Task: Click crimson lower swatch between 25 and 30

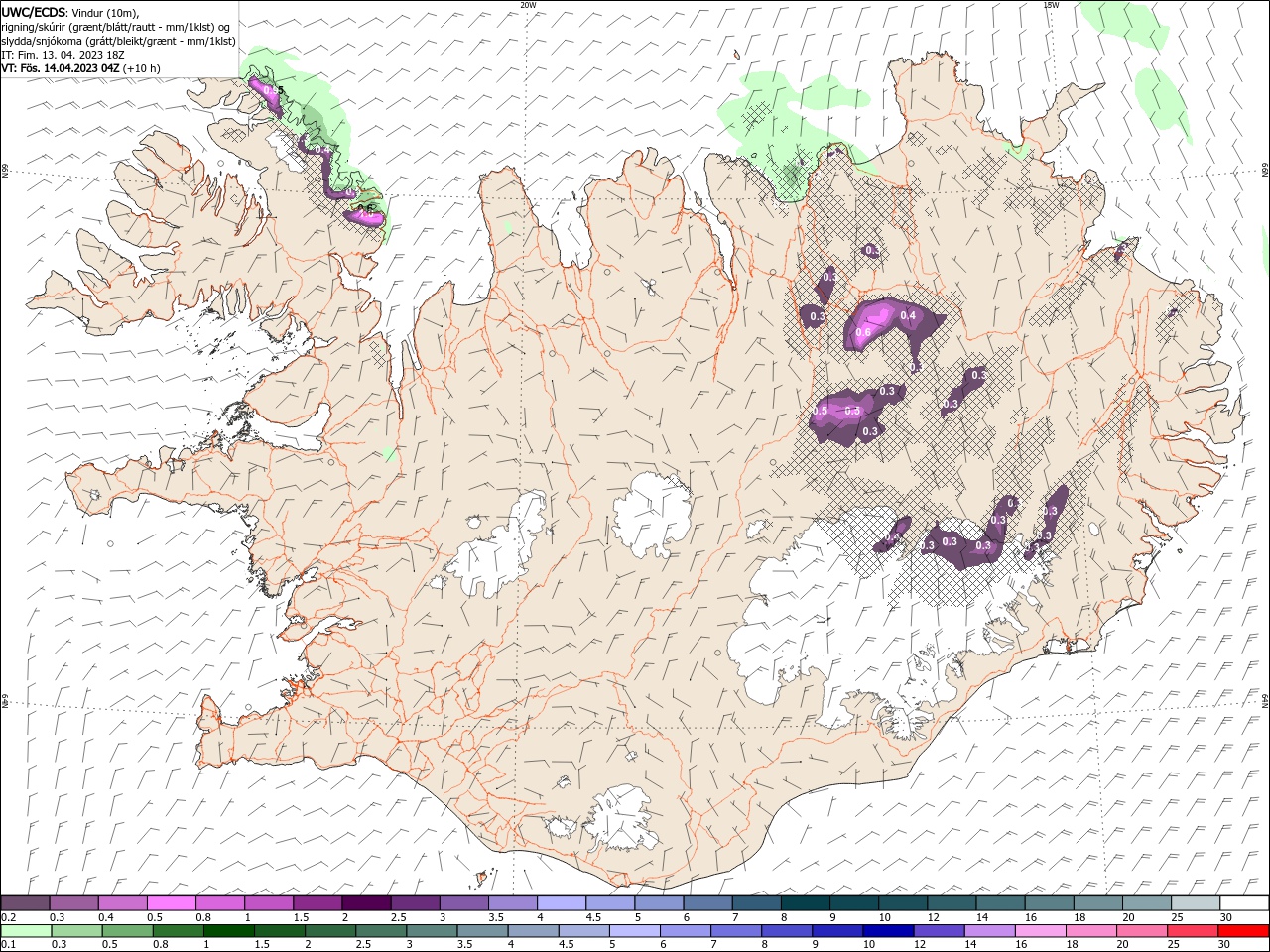Action: [1193, 931]
